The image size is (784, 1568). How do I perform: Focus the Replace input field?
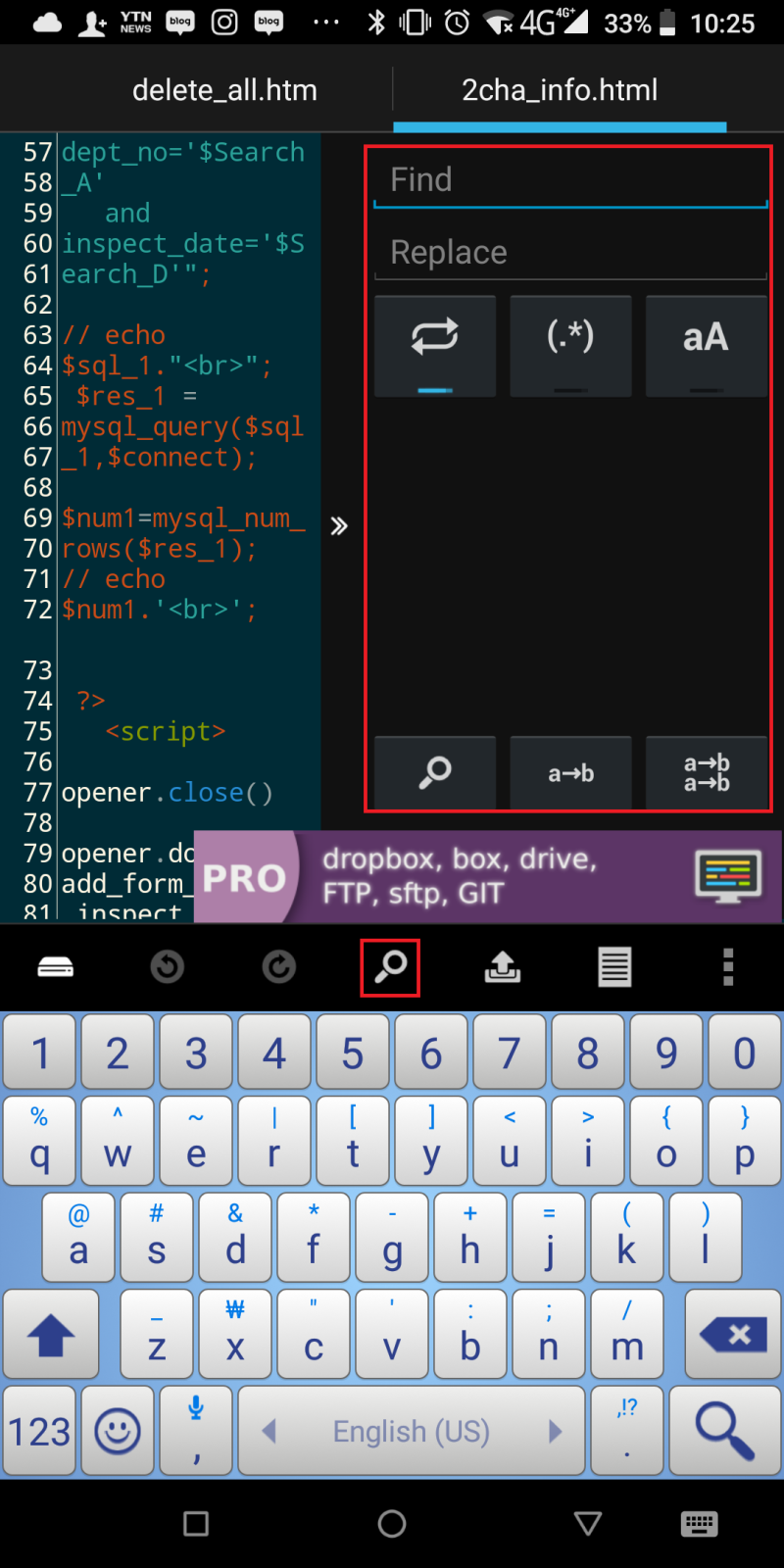[x=570, y=253]
